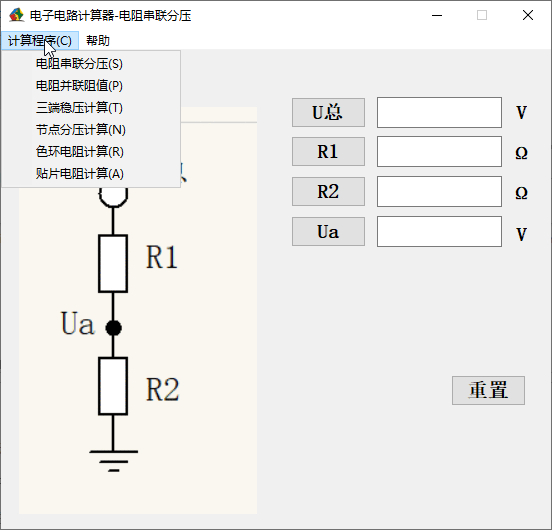The height and width of the screenshot is (530, 552).
Task: Focus the Ua voltage input field
Action: pos(439,232)
